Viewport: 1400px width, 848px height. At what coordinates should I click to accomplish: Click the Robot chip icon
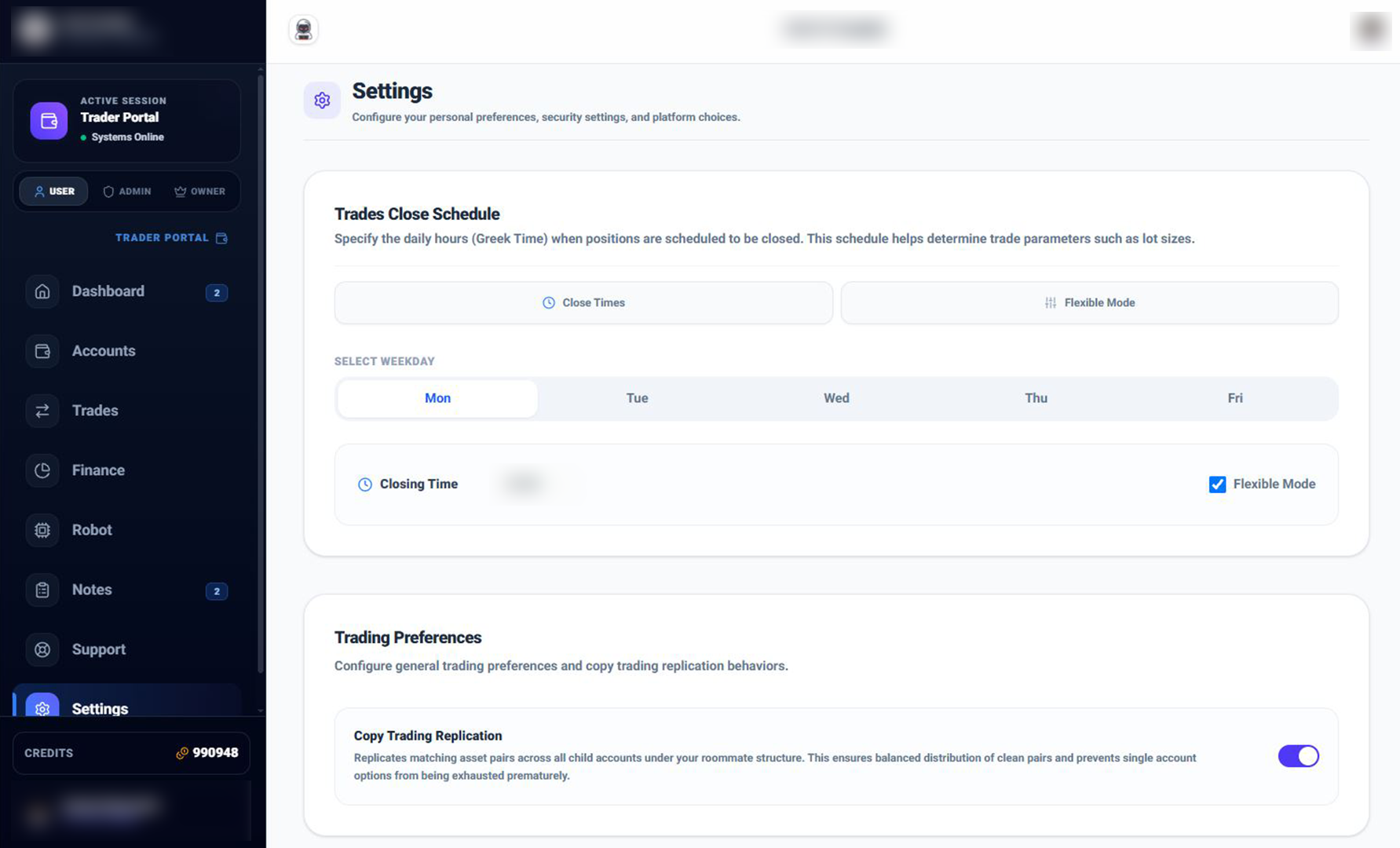[42, 530]
